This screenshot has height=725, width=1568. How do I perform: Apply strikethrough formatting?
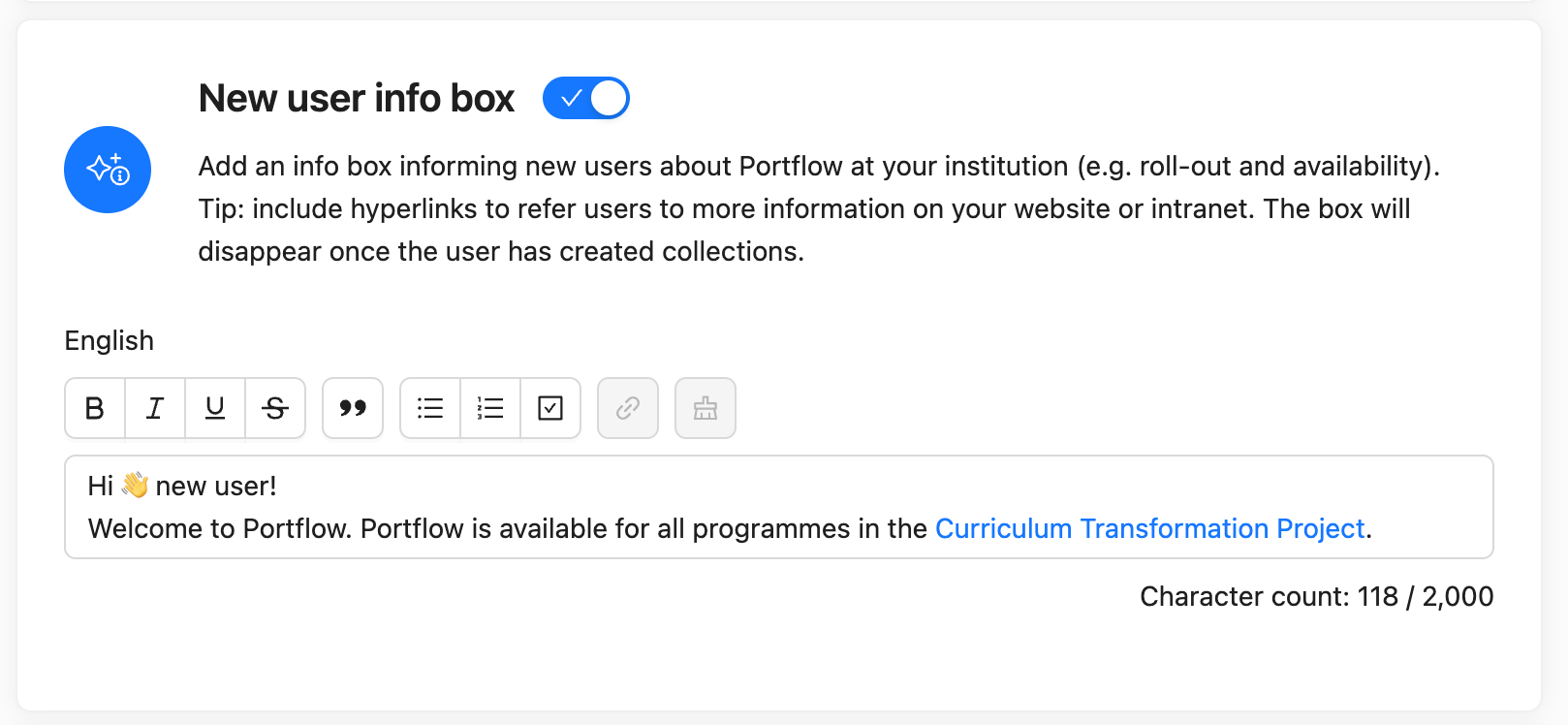275,408
